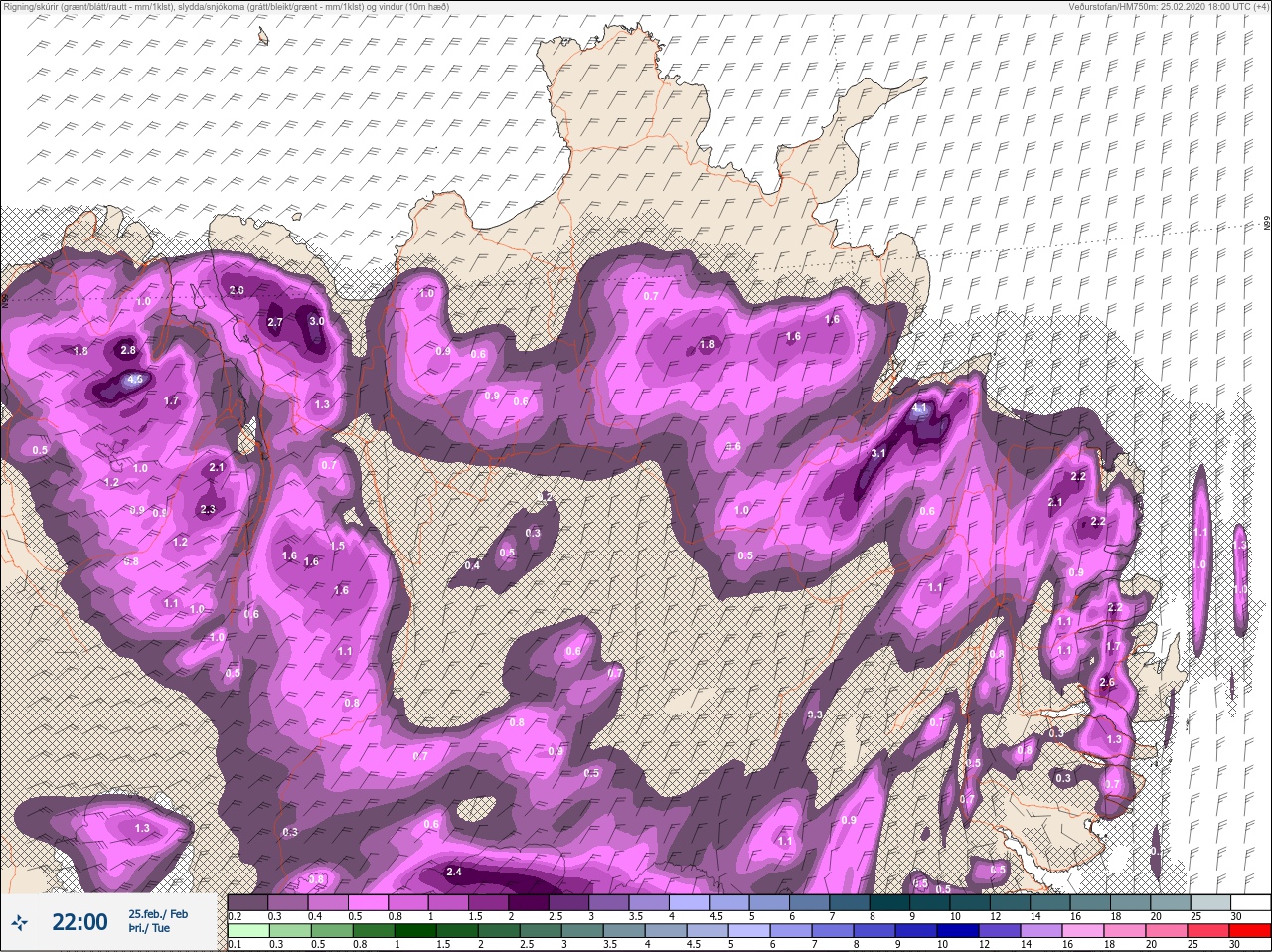The width and height of the screenshot is (1272, 952).
Task: Click the 2.6 precipitation value on map
Action: tap(1107, 682)
